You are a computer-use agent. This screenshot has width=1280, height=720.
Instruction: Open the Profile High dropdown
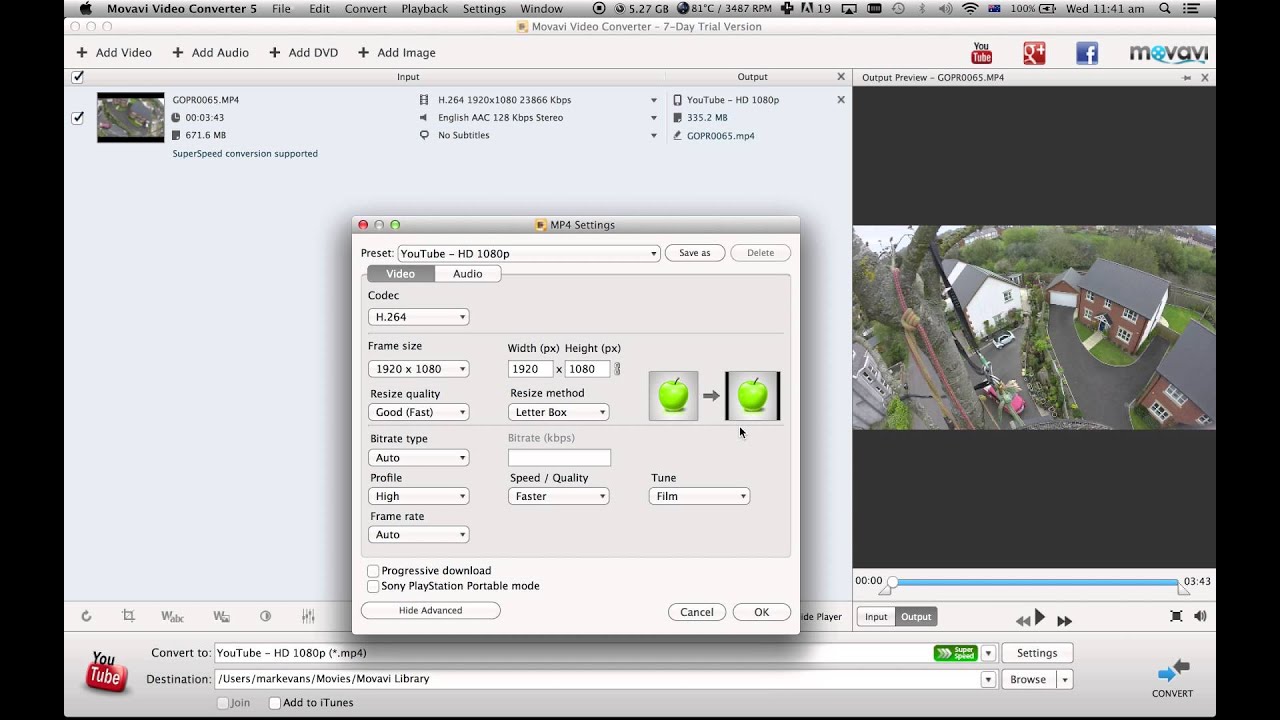418,496
